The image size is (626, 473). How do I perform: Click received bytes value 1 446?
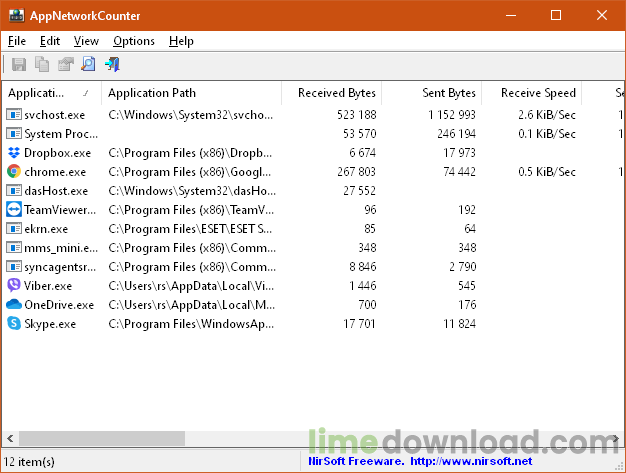363,286
